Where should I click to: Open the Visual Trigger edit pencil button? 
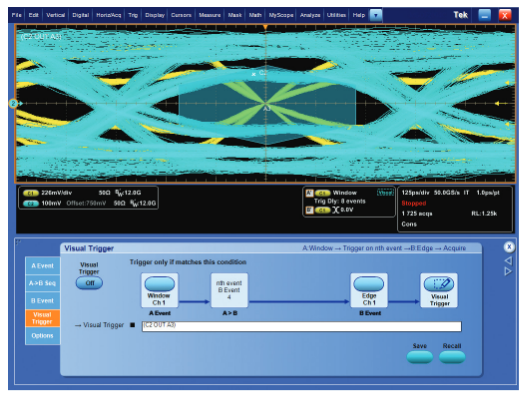439,284
